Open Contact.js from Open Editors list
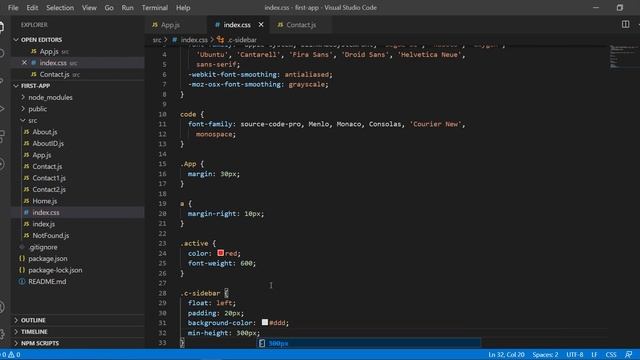Screen dimensions: 640x360 pyautogui.click(x=54, y=74)
